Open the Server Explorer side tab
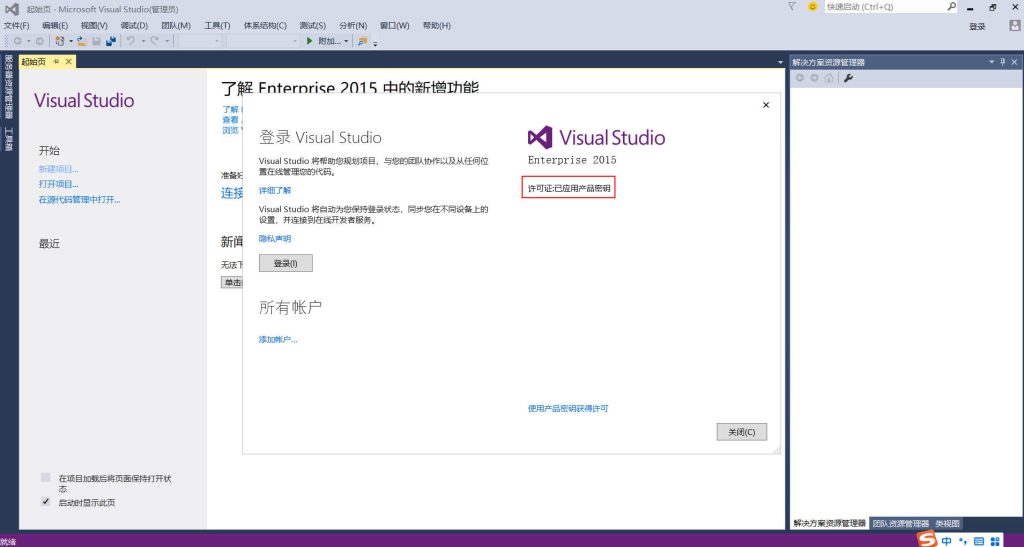1024x547 pixels. pos(9,87)
